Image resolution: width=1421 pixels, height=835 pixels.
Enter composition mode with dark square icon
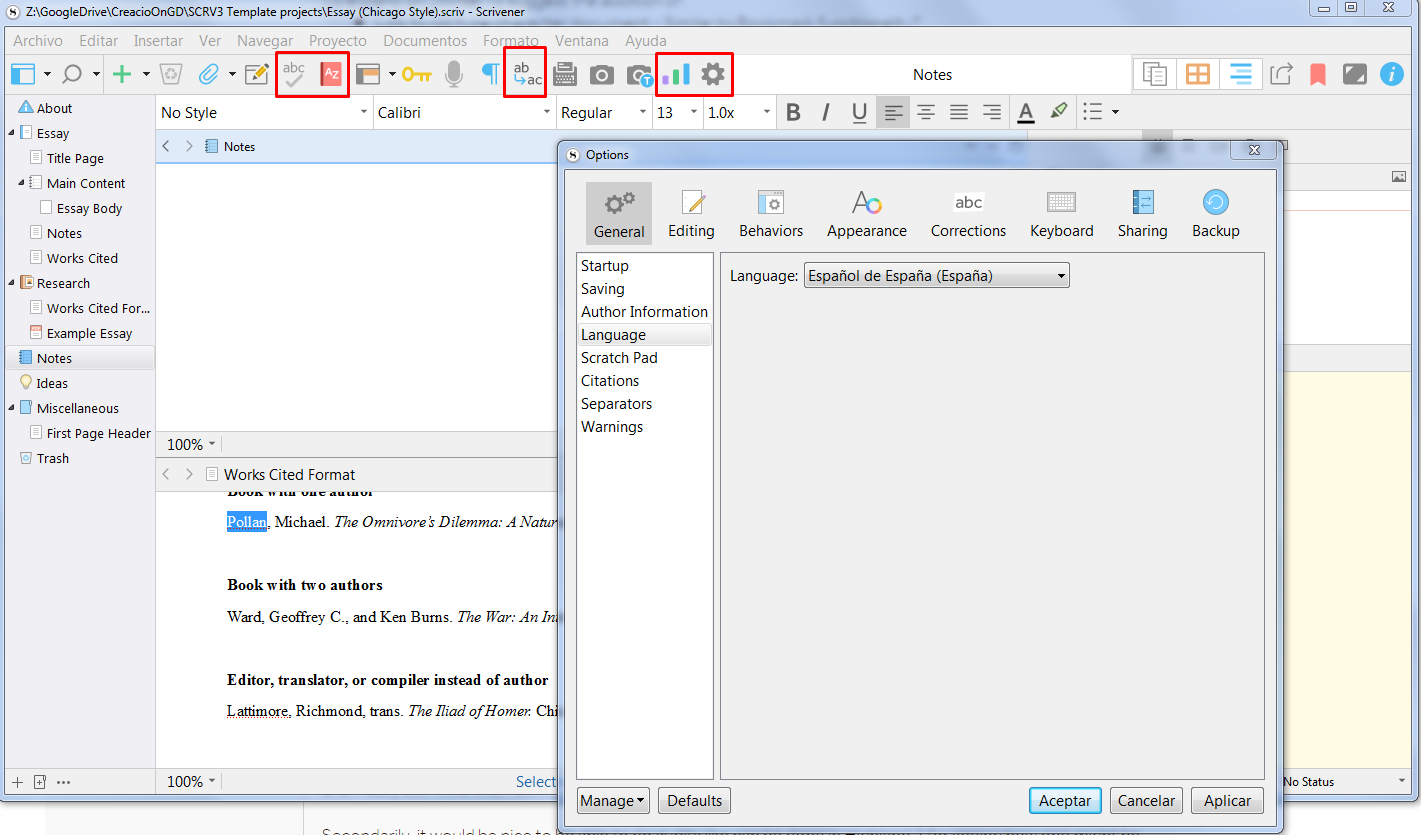(x=1354, y=74)
